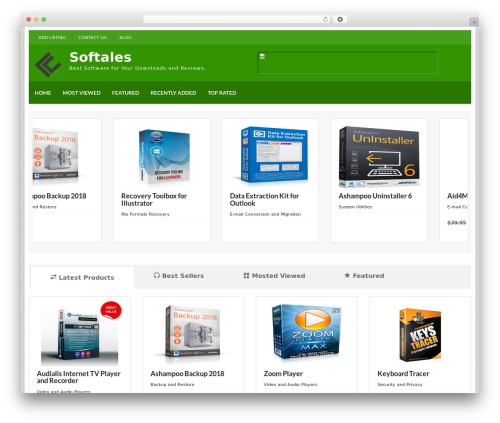The height and width of the screenshot is (423, 500).
Task: Open Zoom Player Max box image
Action: tap(306, 333)
